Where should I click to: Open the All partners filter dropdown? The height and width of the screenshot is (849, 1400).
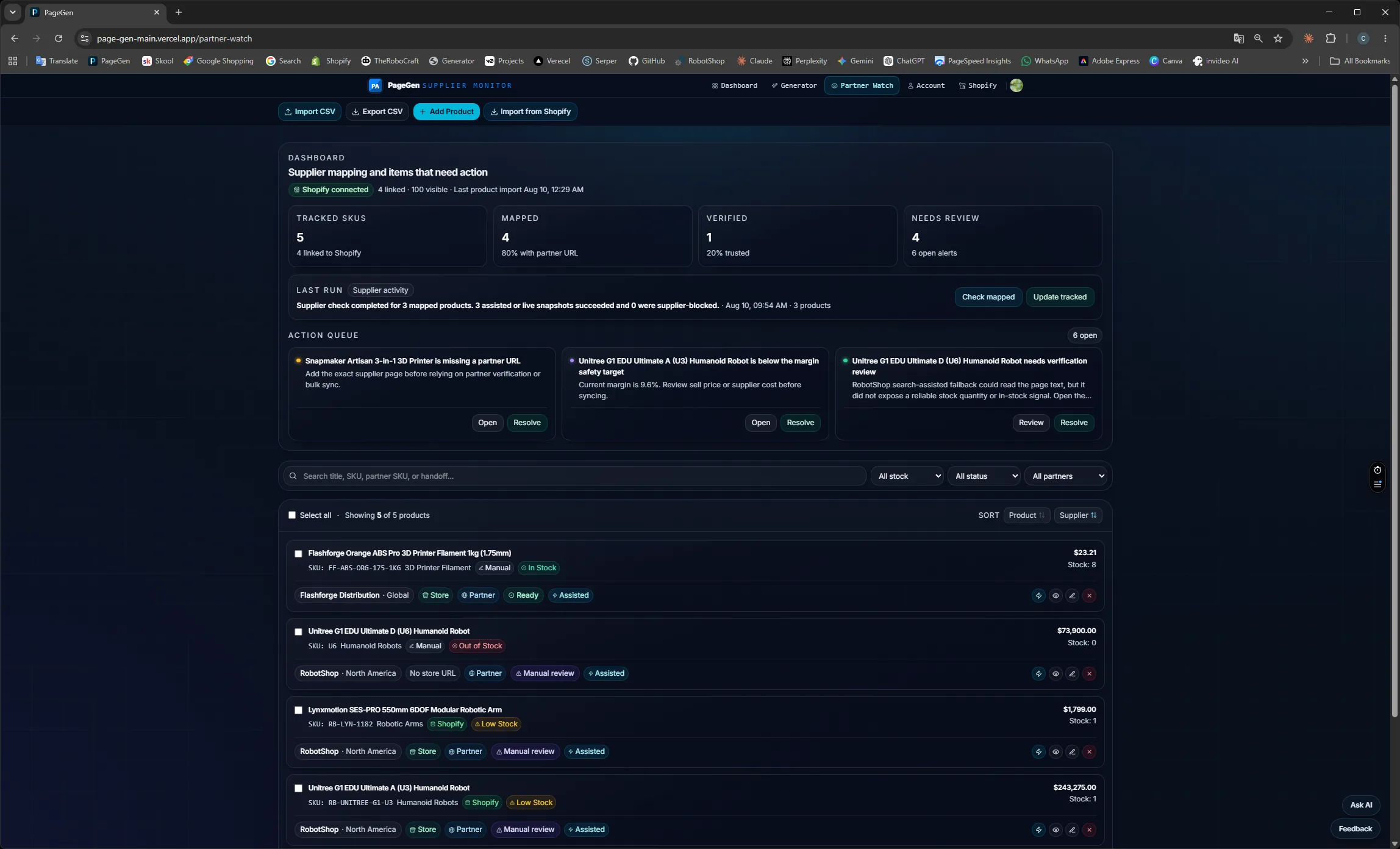pos(1066,476)
